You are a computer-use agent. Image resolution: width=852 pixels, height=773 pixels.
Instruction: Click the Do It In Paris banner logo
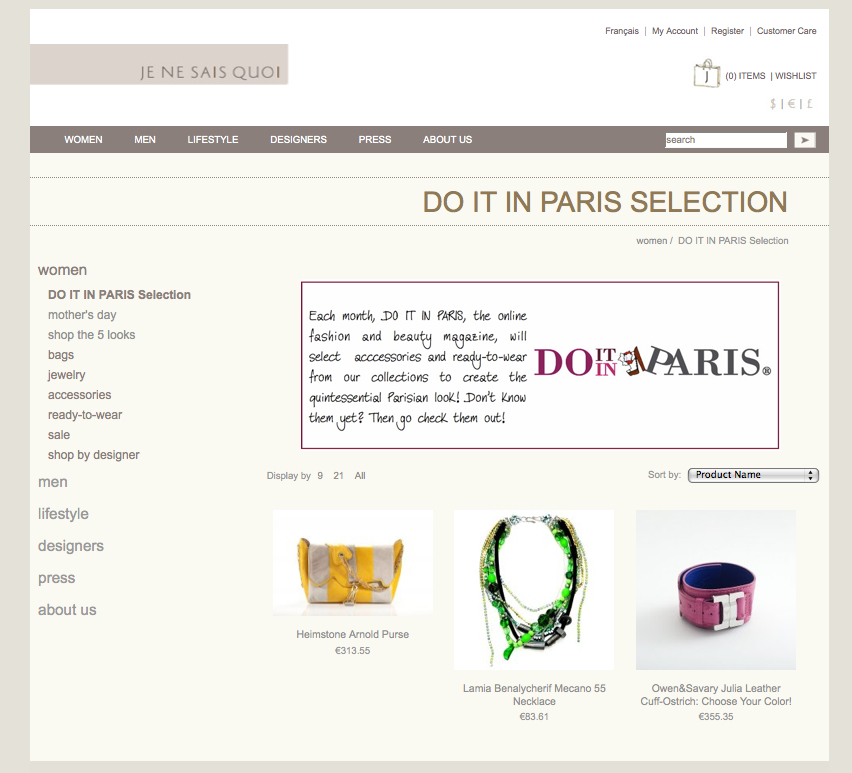(x=653, y=362)
